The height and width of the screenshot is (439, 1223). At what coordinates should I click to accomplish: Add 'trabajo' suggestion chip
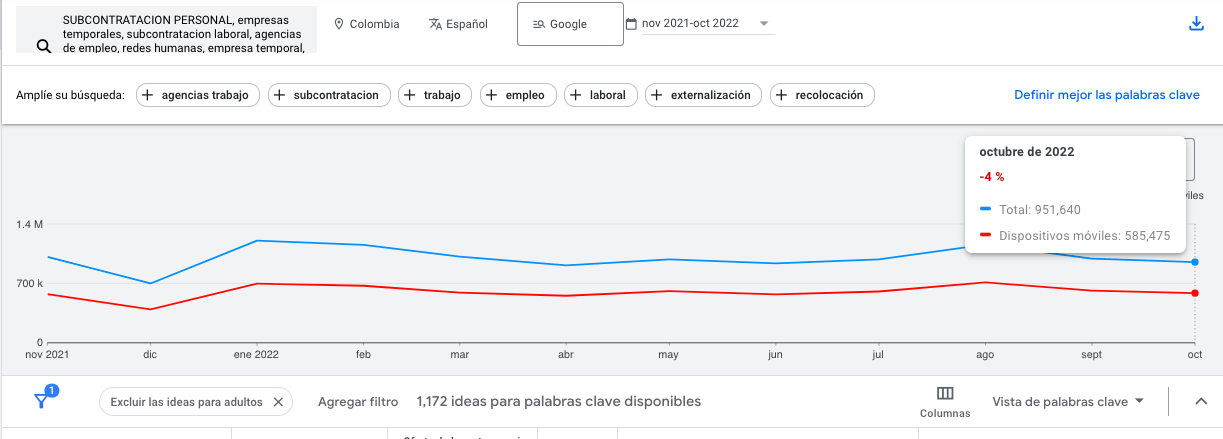point(435,95)
